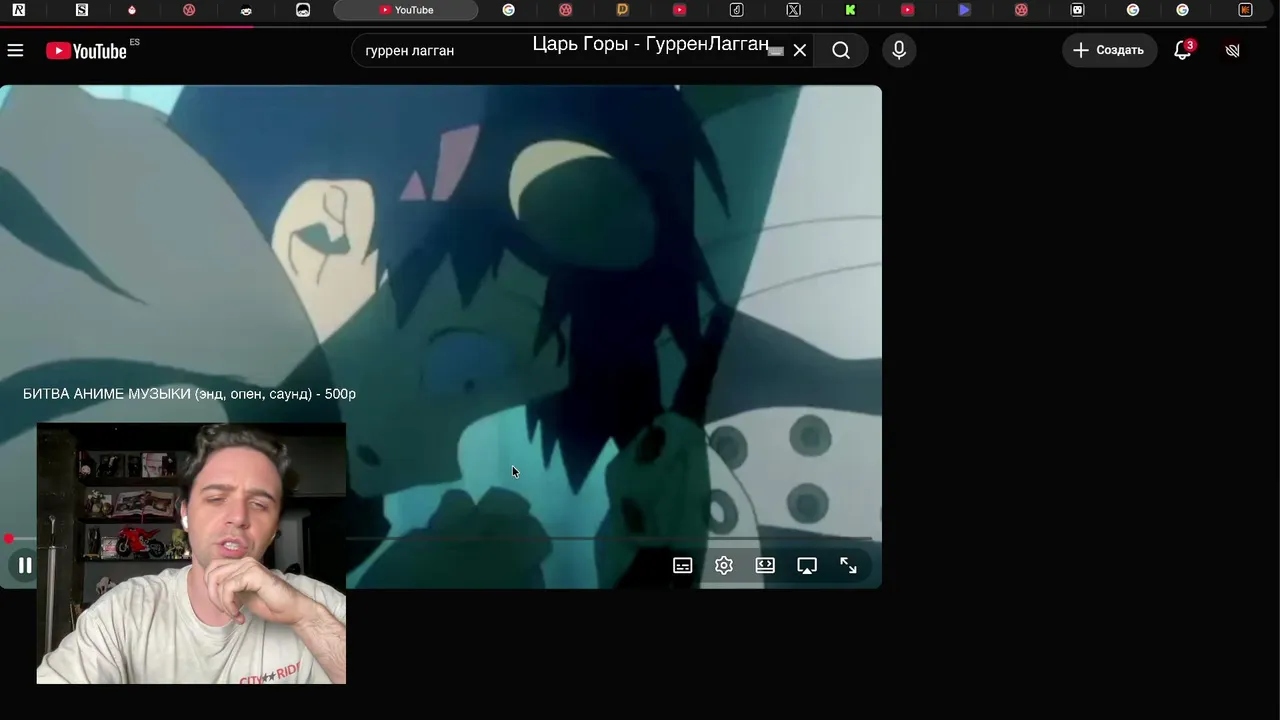Run the search with the magnifier button
Image resolution: width=1280 pixels, height=720 pixels.
coord(841,50)
